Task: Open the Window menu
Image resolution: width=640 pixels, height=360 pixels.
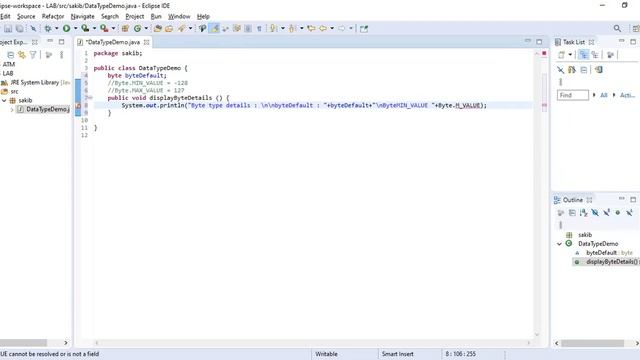Action: tap(179, 16)
